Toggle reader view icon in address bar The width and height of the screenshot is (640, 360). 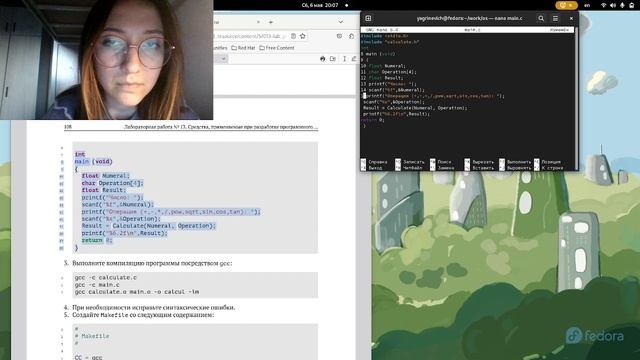[x=293, y=36]
